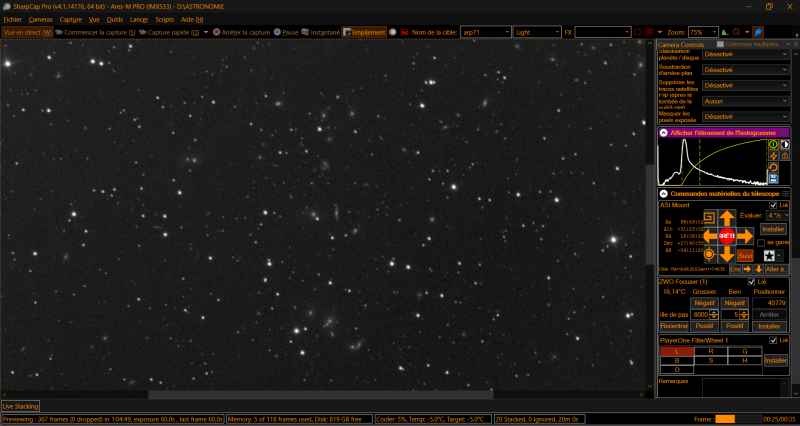
Task: Click the target circle icon on mount pad
Action: pos(709,254)
